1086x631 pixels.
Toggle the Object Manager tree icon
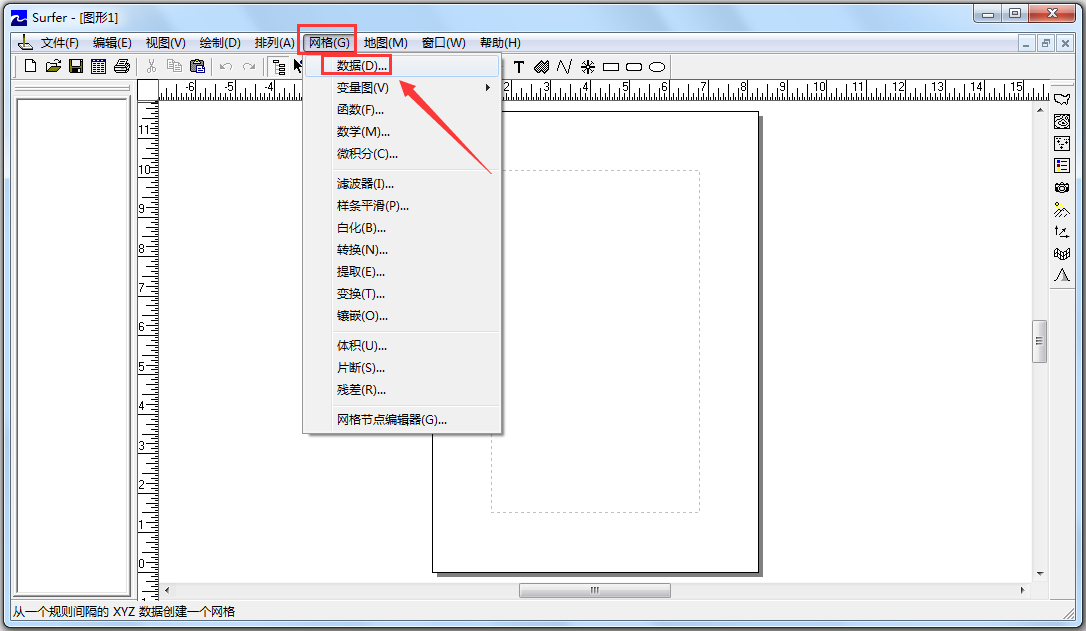click(279, 66)
